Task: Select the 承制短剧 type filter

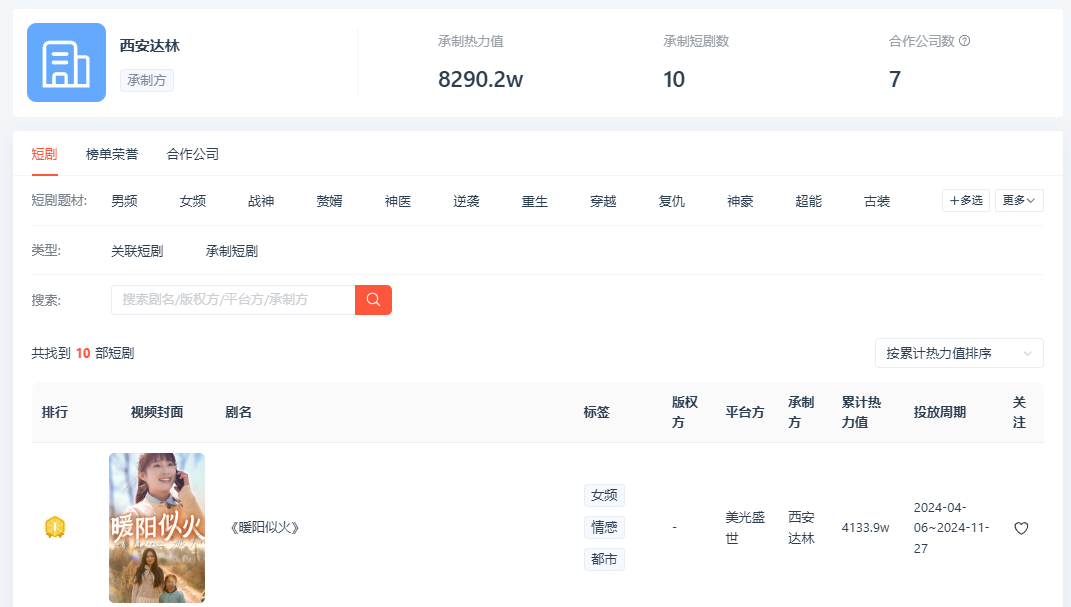Action: pos(232,251)
